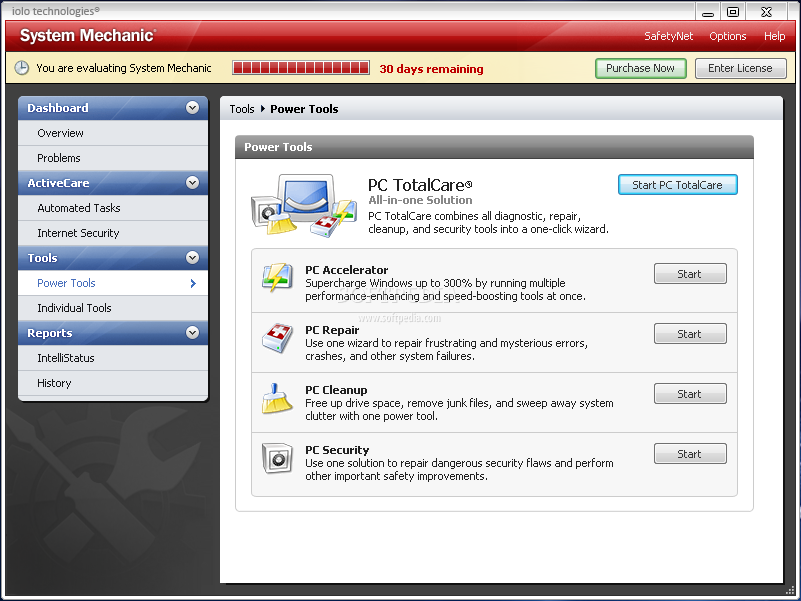
Task: Click the evaluation clock icon
Action: coord(21,68)
